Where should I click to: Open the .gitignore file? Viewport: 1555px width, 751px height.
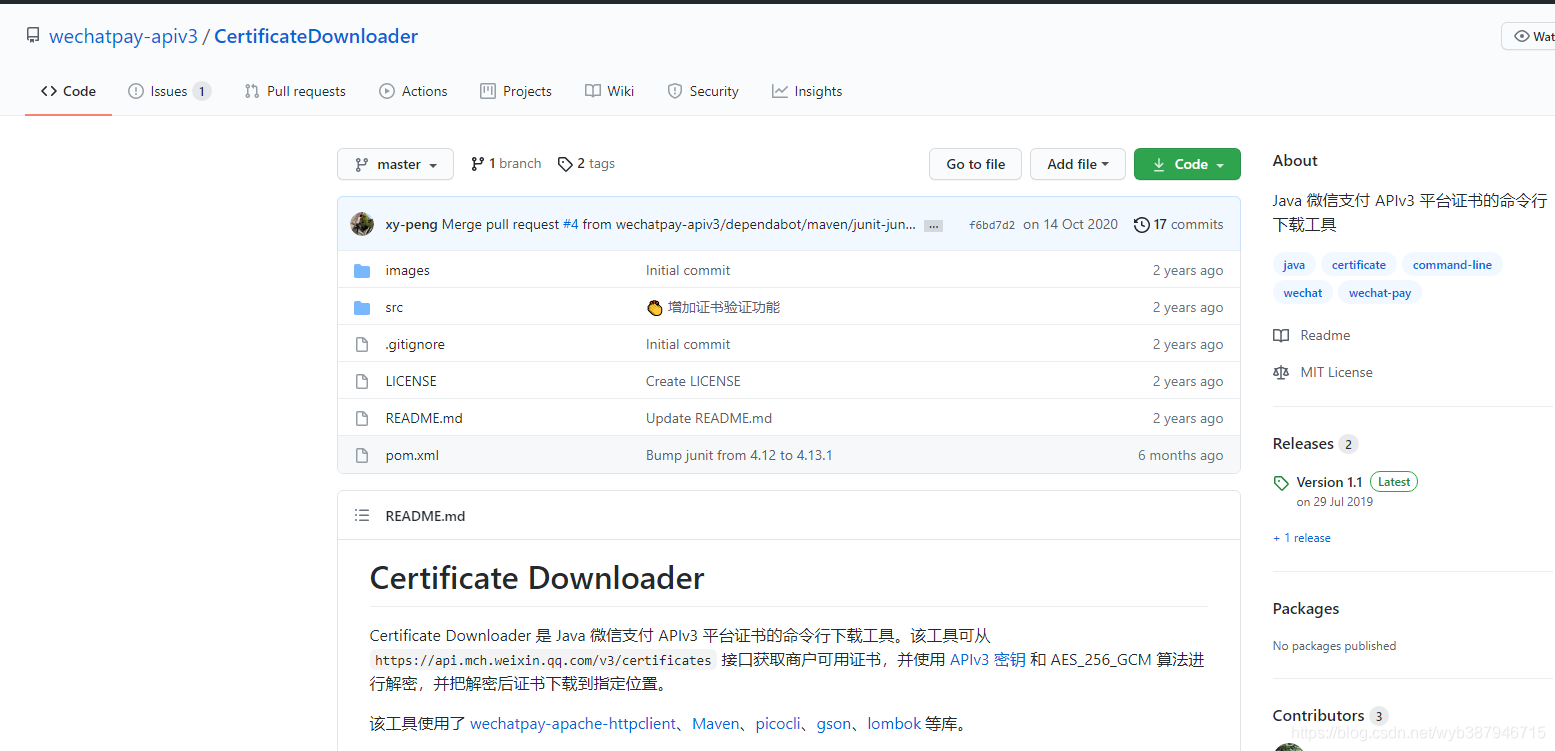415,345
